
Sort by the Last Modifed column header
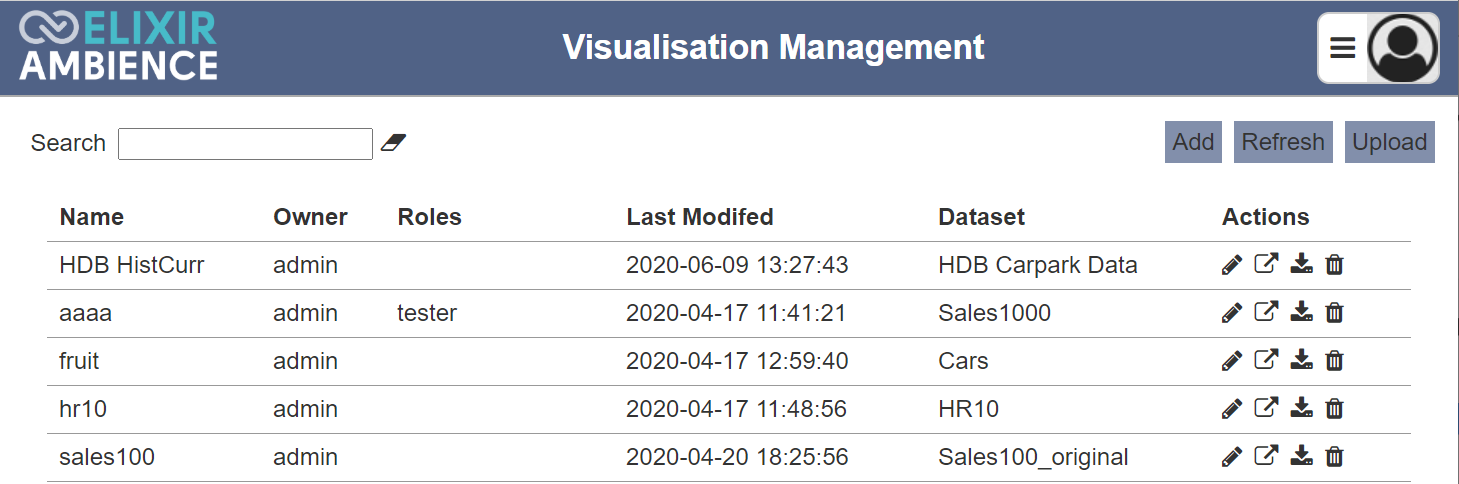[700, 217]
